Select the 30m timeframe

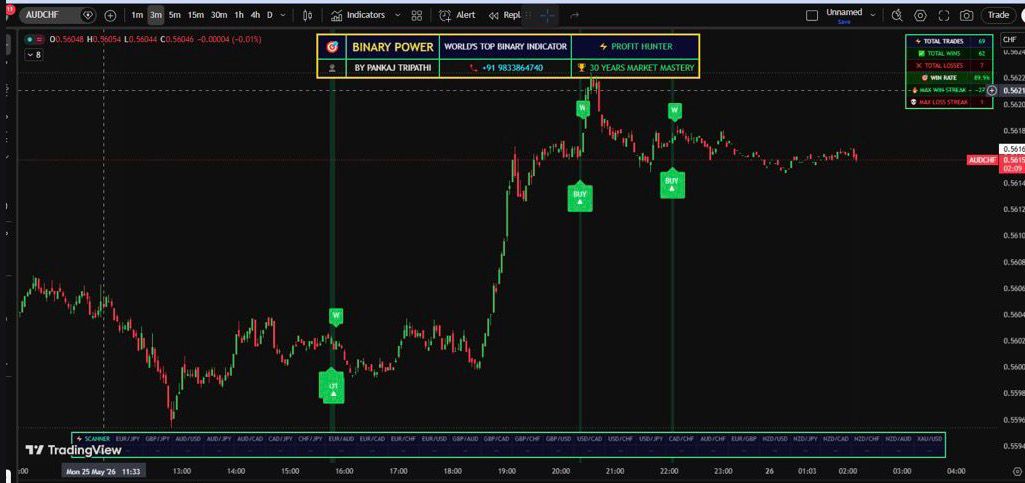click(x=219, y=15)
